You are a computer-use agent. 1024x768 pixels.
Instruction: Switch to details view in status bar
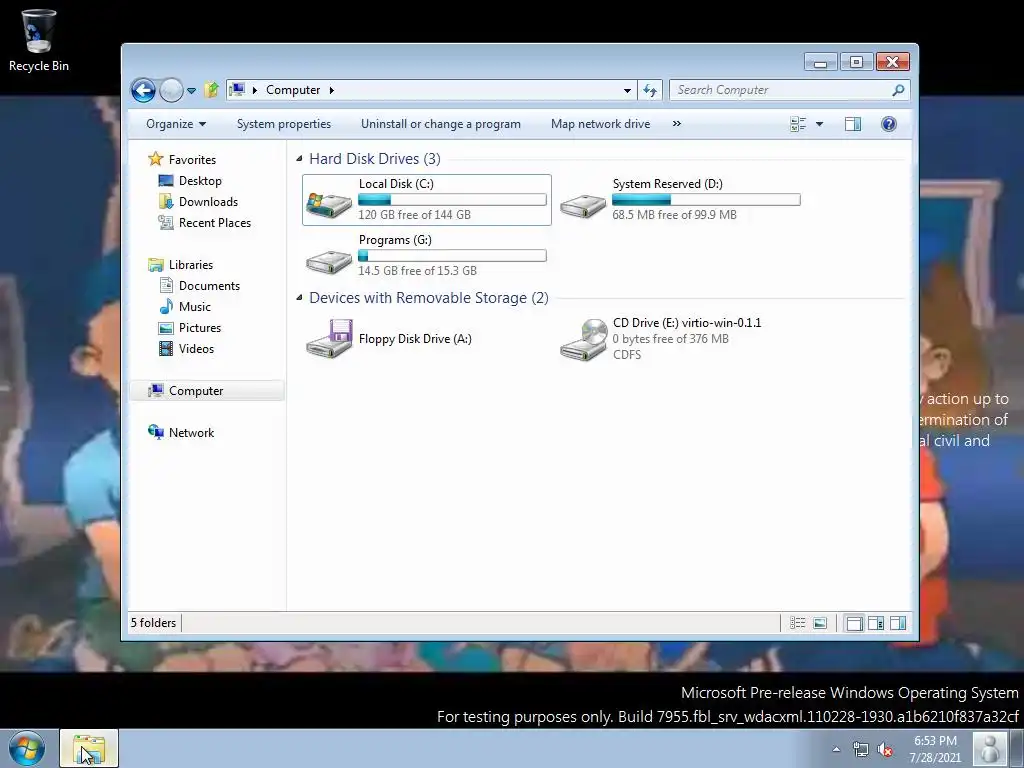pyautogui.click(x=797, y=623)
